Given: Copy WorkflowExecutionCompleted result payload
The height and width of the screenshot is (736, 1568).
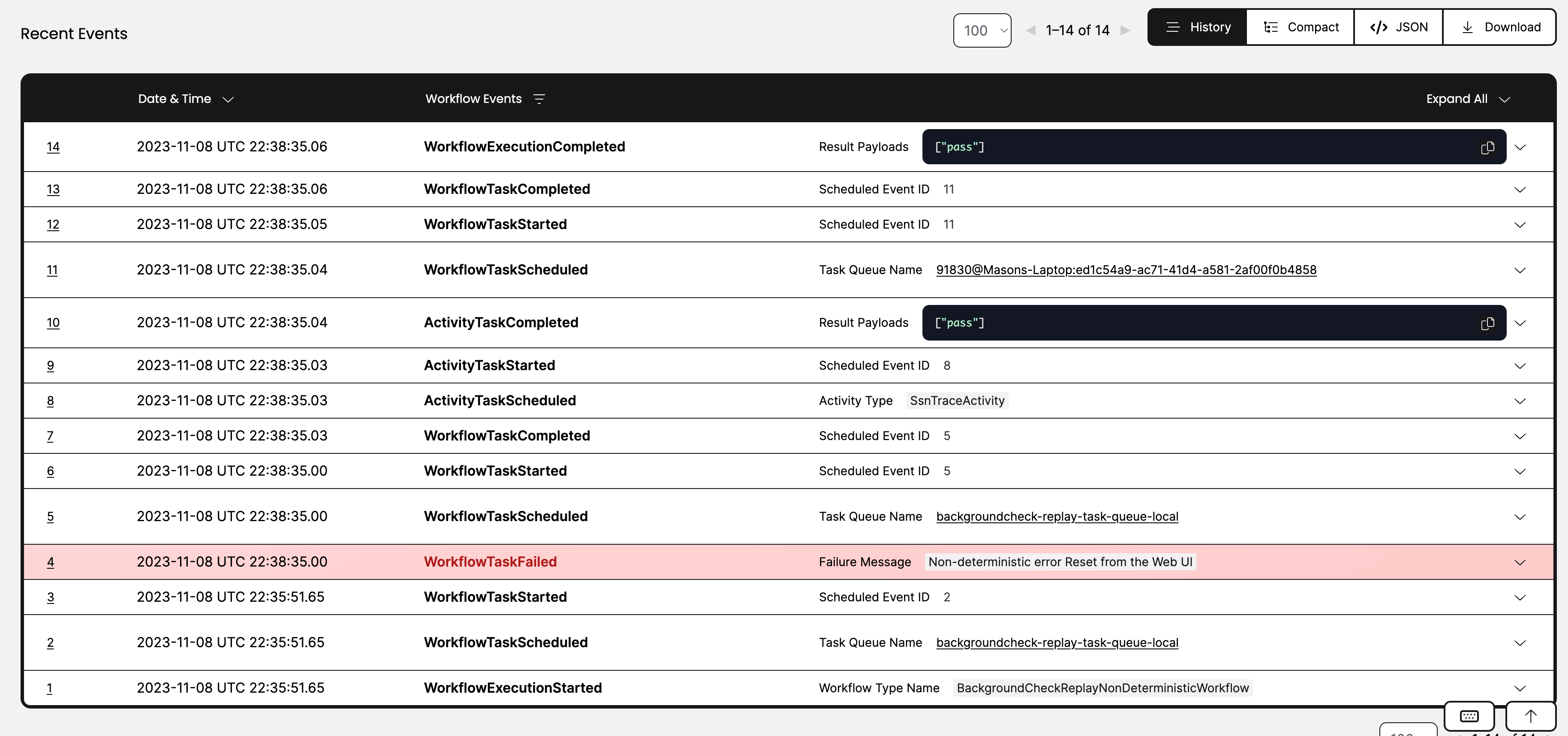Looking at the screenshot, I should point(1487,148).
